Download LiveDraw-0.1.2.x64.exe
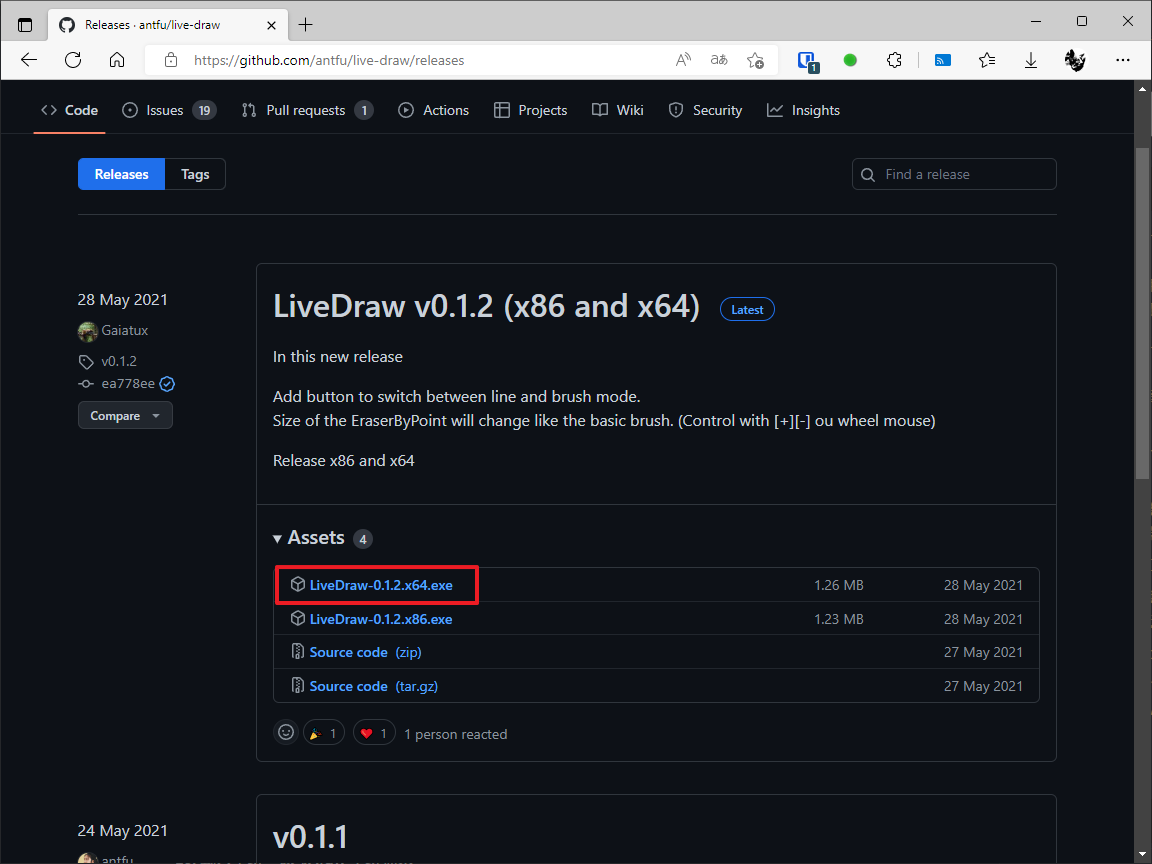The image size is (1152, 864). (x=381, y=585)
